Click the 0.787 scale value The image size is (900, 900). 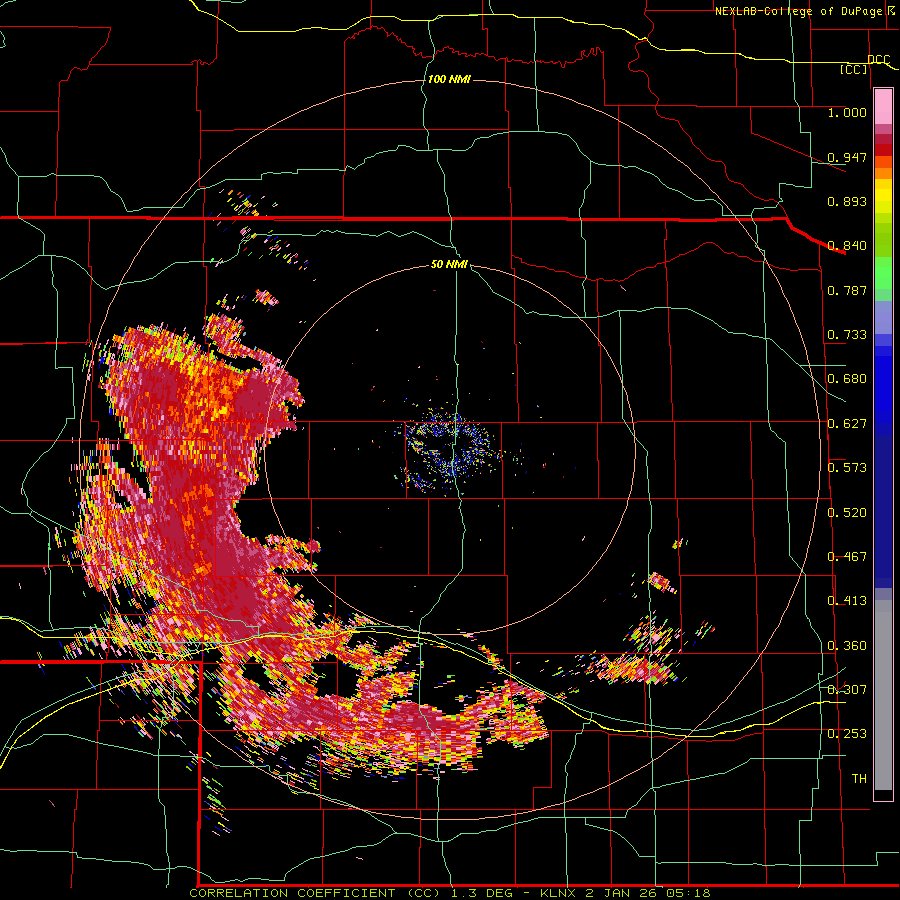tap(847, 290)
